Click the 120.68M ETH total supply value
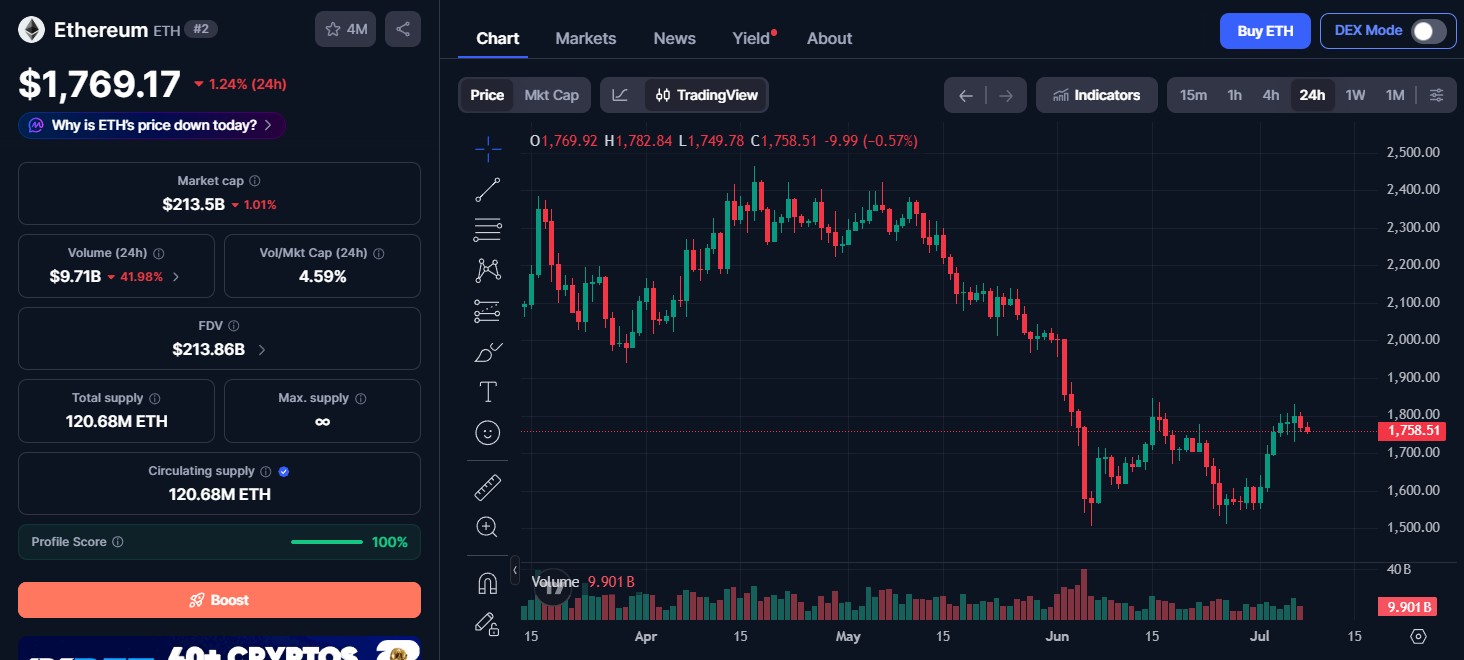 click(117, 421)
